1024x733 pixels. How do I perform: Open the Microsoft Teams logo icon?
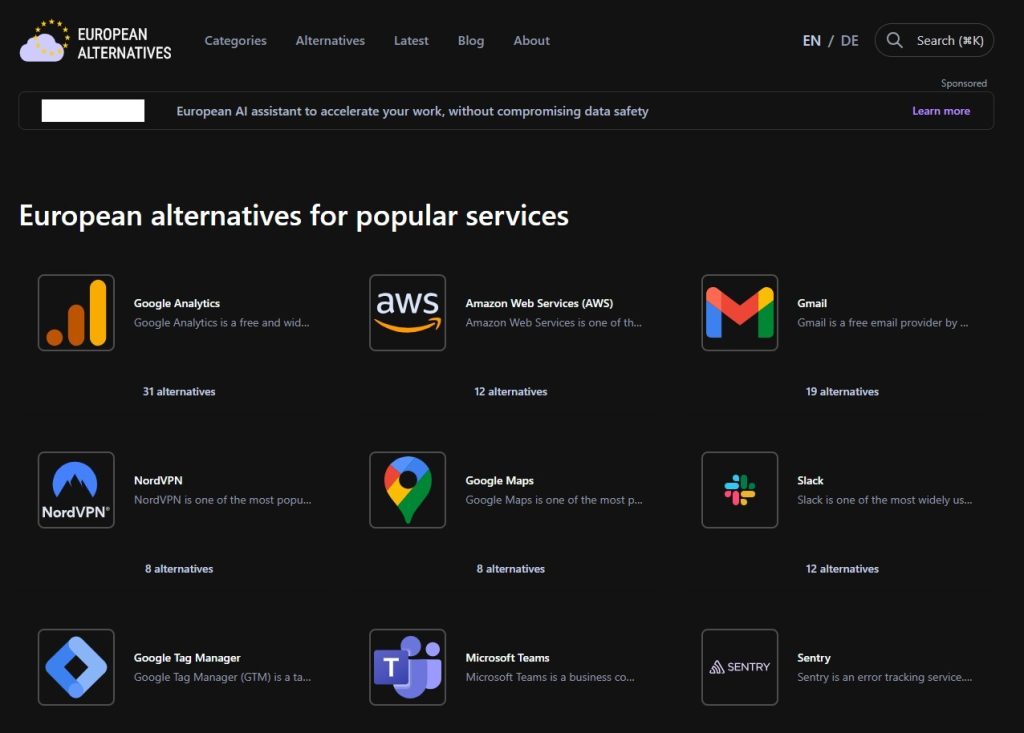click(407, 667)
